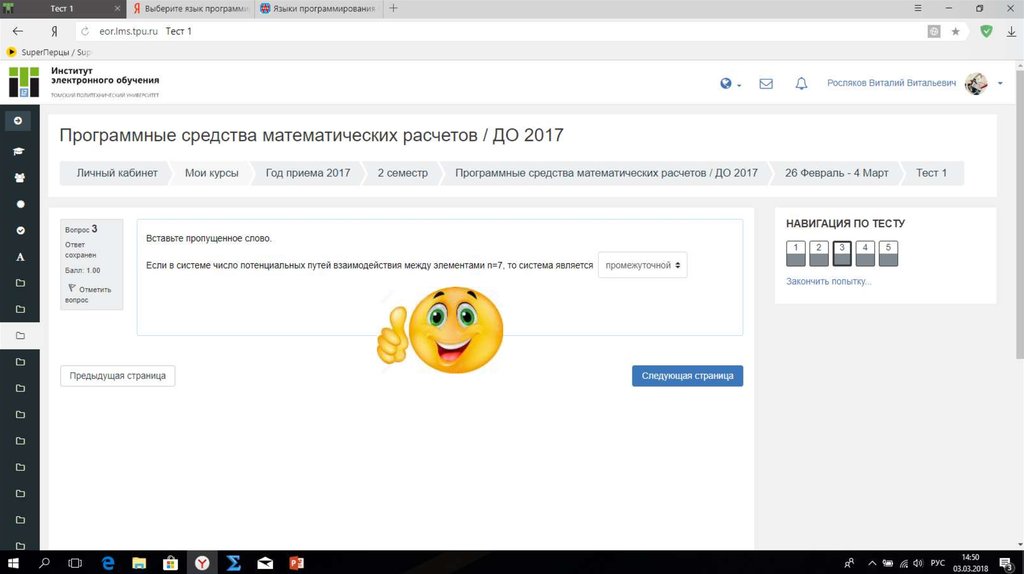The image size is (1024, 574).
Task: Click "Закончить попытку..." link
Action: pos(829,281)
